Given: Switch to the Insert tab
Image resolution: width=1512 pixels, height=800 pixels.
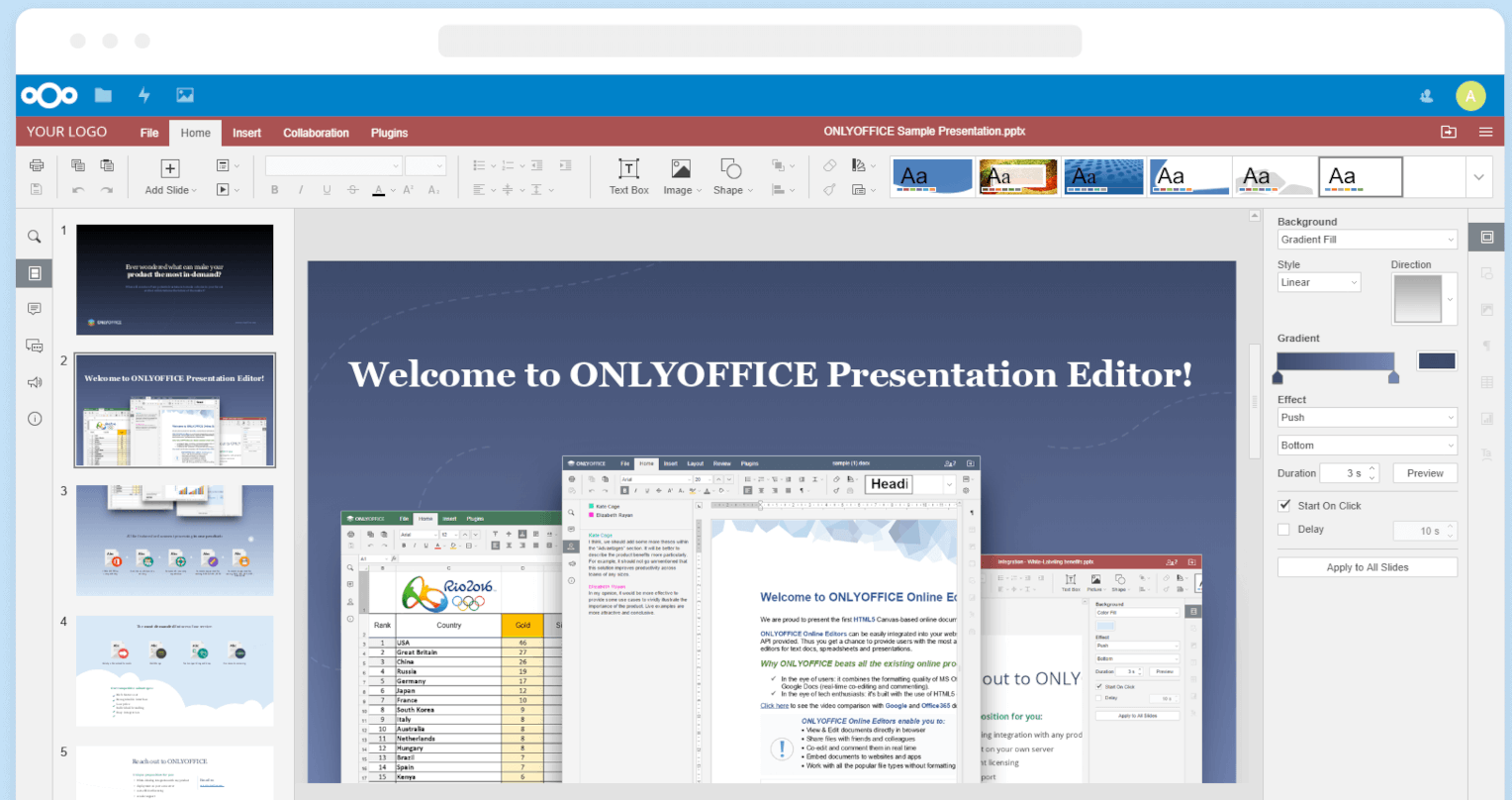Looking at the screenshot, I should coord(246,133).
